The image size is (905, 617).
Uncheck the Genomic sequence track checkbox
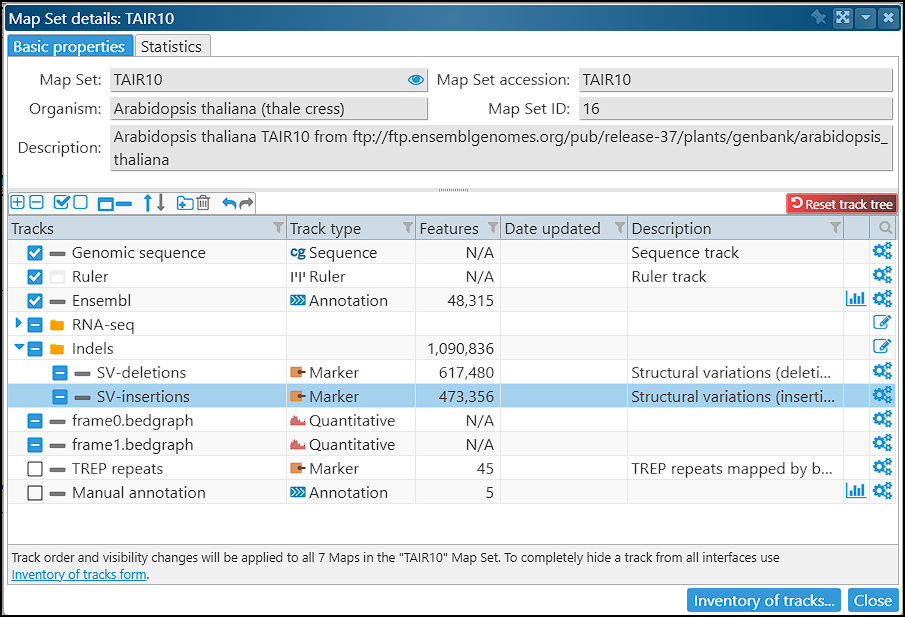click(x=35, y=253)
